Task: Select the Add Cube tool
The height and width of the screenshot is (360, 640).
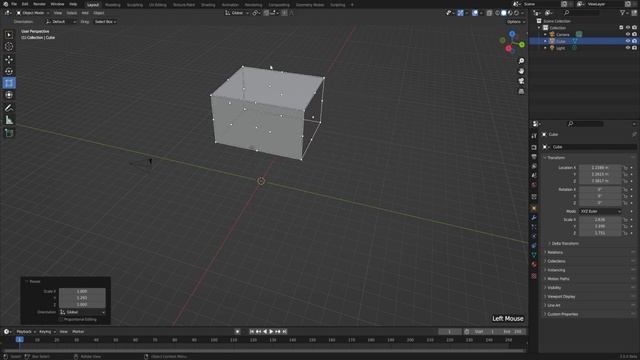Action: tap(9, 133)
